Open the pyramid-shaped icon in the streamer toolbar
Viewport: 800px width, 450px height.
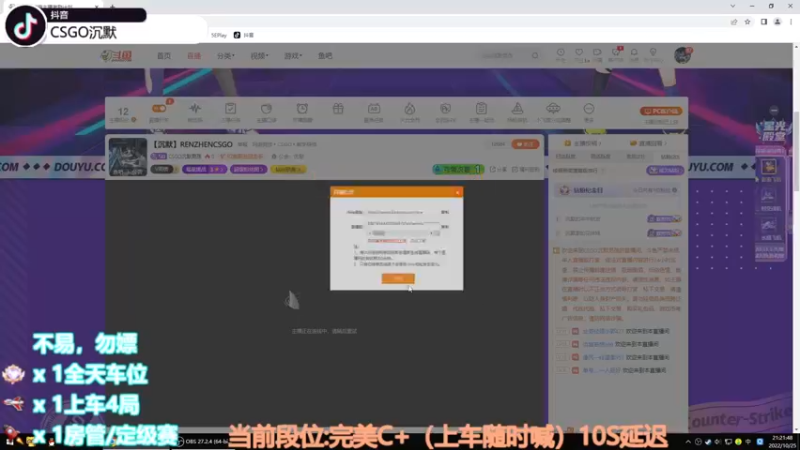[517, 108]
